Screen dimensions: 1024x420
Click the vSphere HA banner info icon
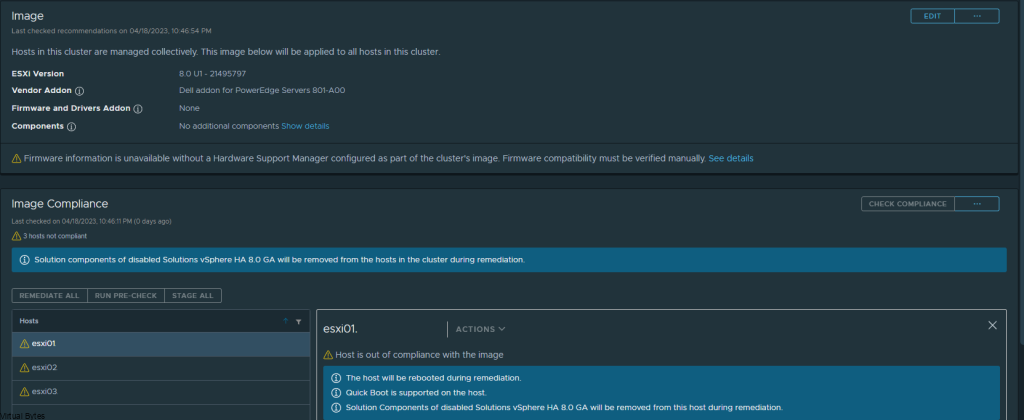click(25, 260)
